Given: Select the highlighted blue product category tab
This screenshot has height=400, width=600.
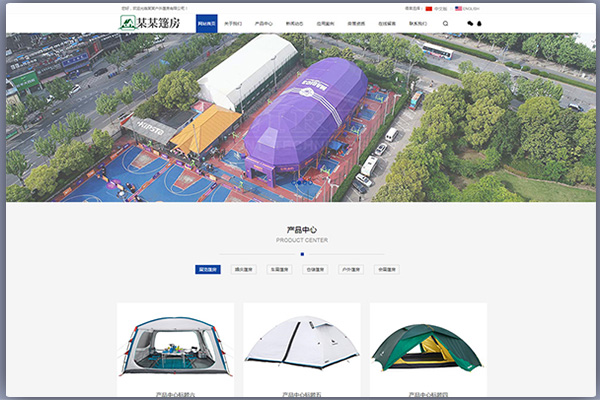Looking at the screenshot, I should tap(207, 269).
